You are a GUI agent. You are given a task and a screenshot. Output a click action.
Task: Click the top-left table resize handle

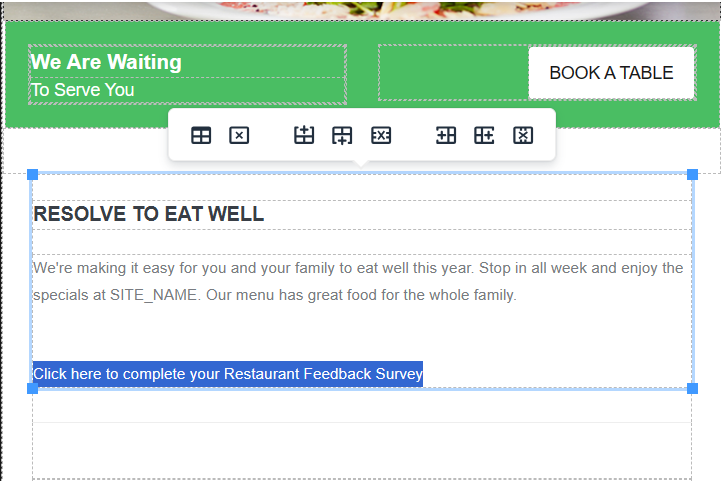click(x=33, y=174)
